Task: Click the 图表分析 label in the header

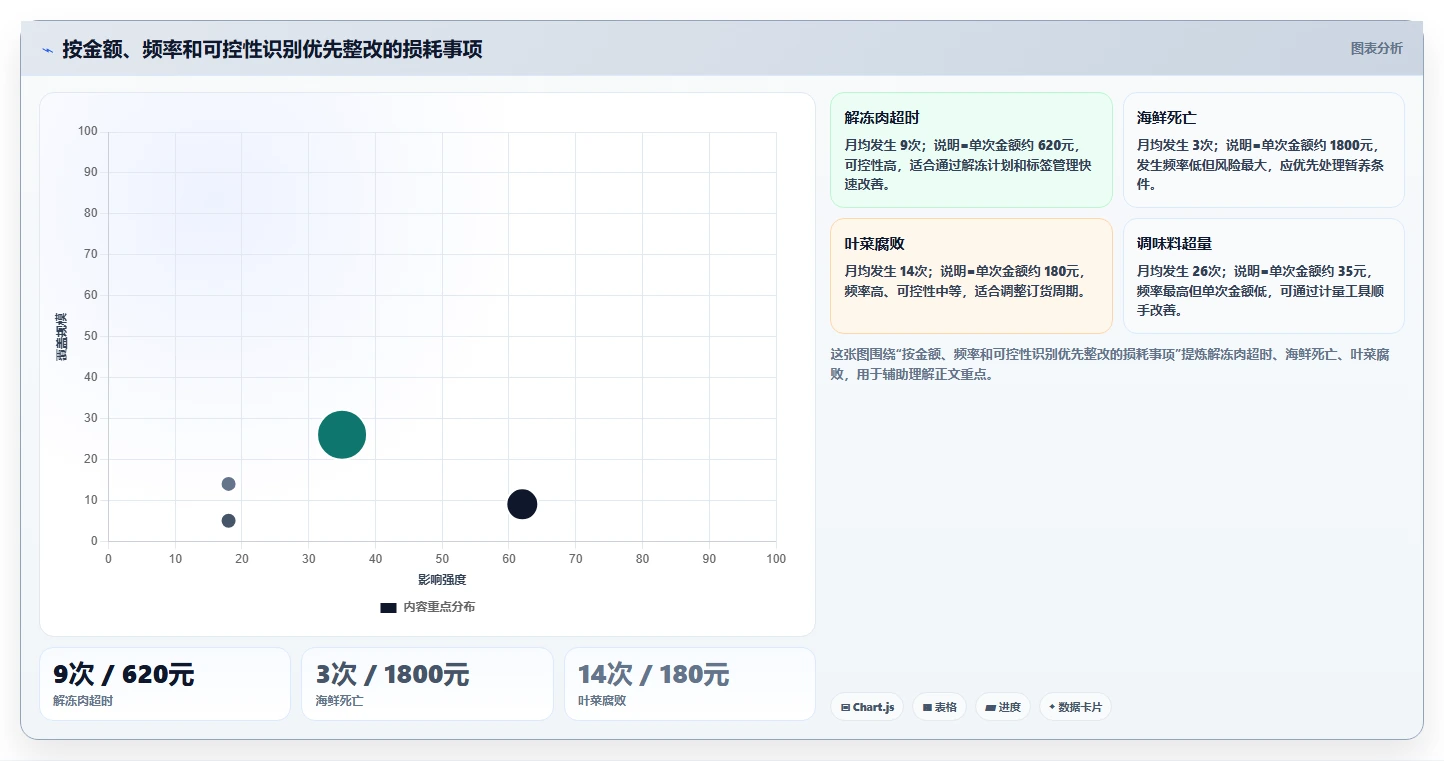Action: tap(1376, 48)
